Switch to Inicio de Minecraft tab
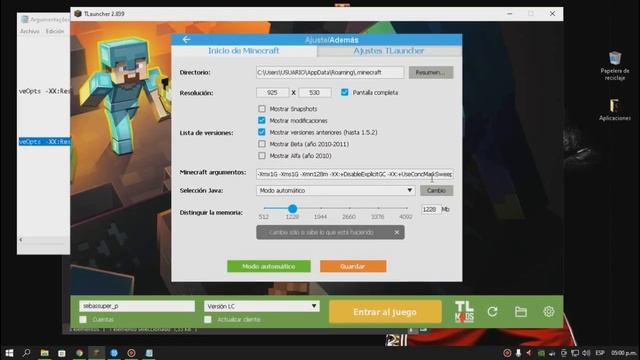Image resolution: width=640 pixels, height=360 pixels. coord(244,51)
